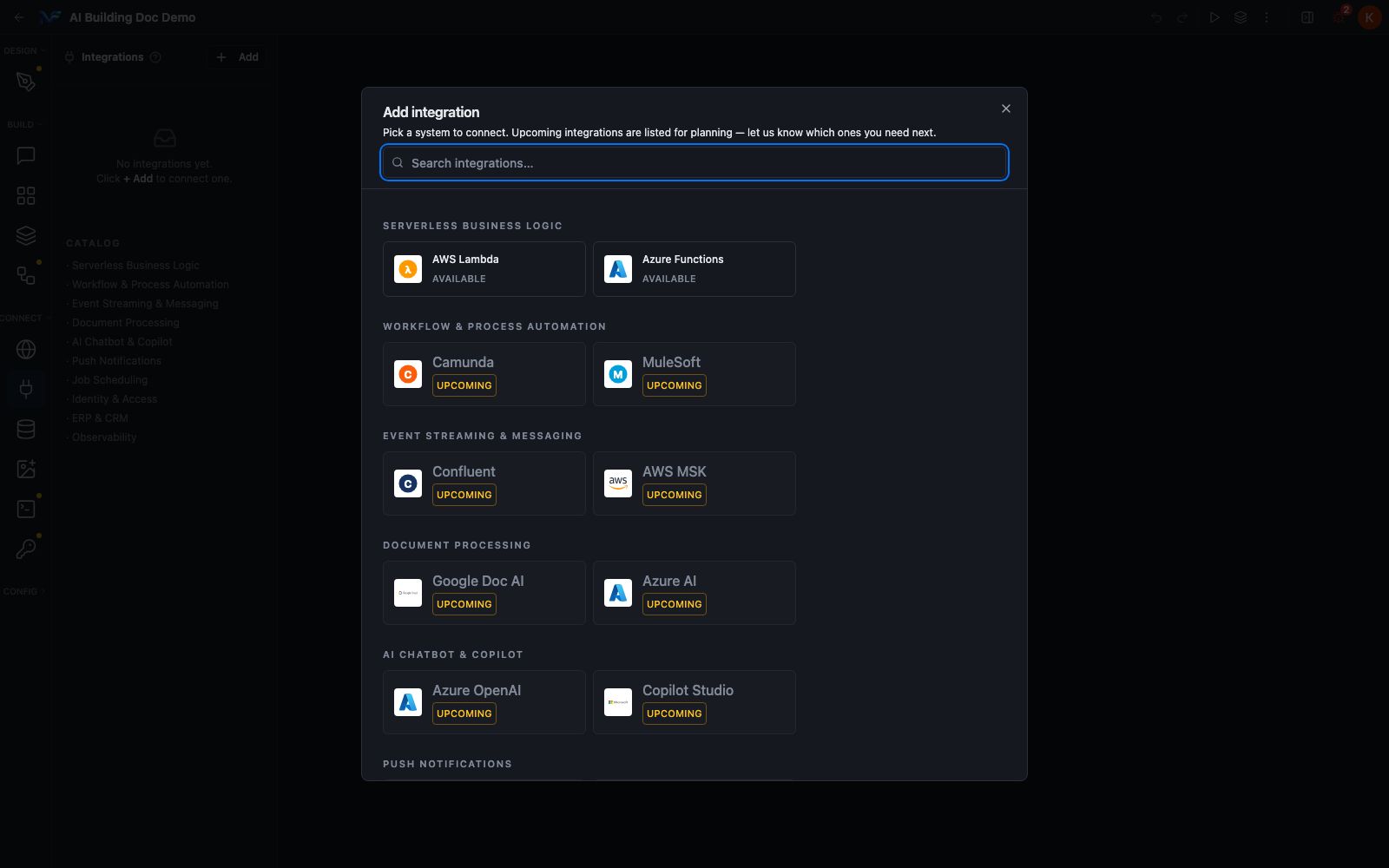
Task: Click the Add button in Integrations panel
Action: [x=237, y=56]
